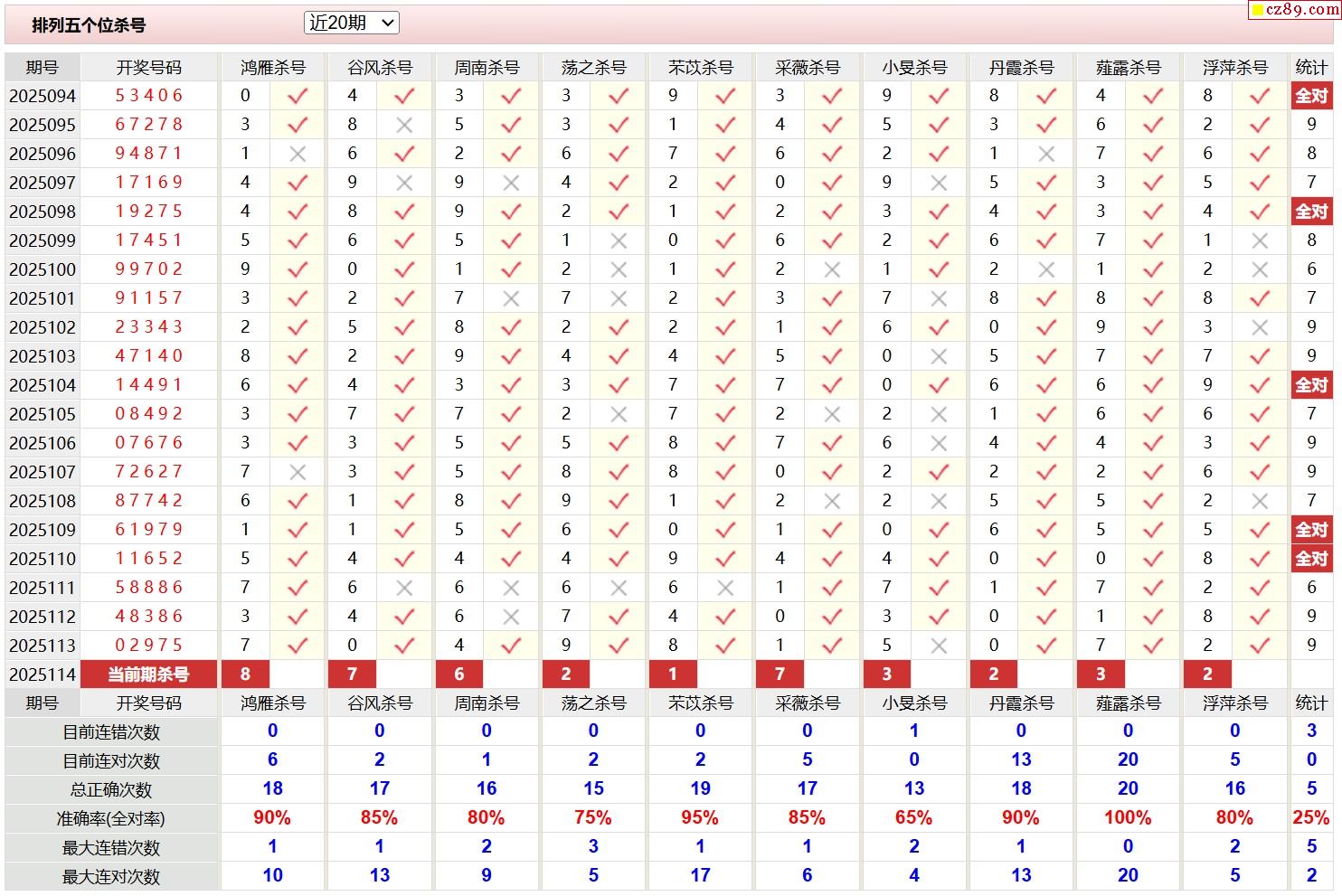Click the red kill number 8 under 鸿雁杀号 in row 2025114

coord(245,674)
